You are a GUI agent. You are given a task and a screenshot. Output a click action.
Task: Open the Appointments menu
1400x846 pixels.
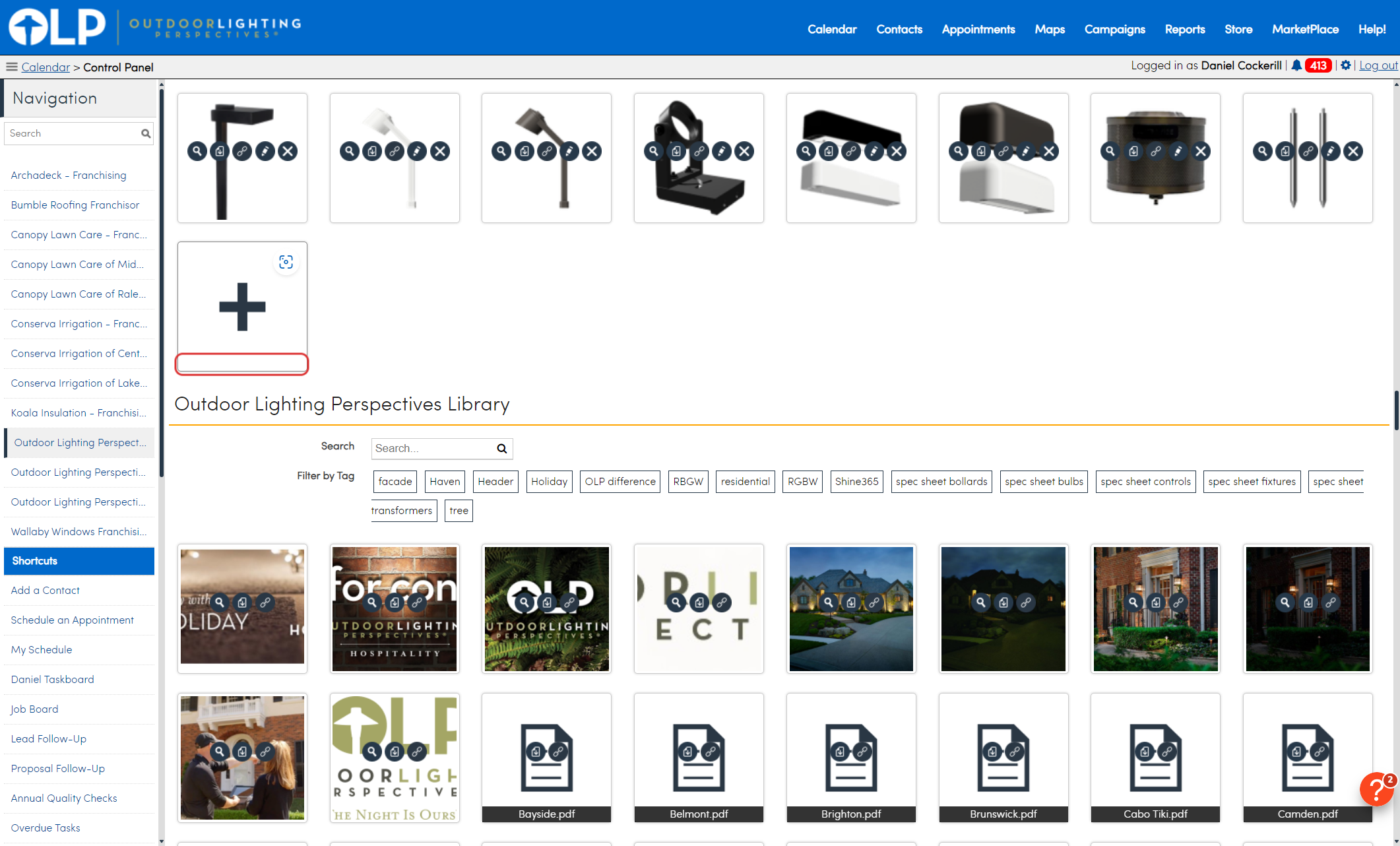point(978,29)
